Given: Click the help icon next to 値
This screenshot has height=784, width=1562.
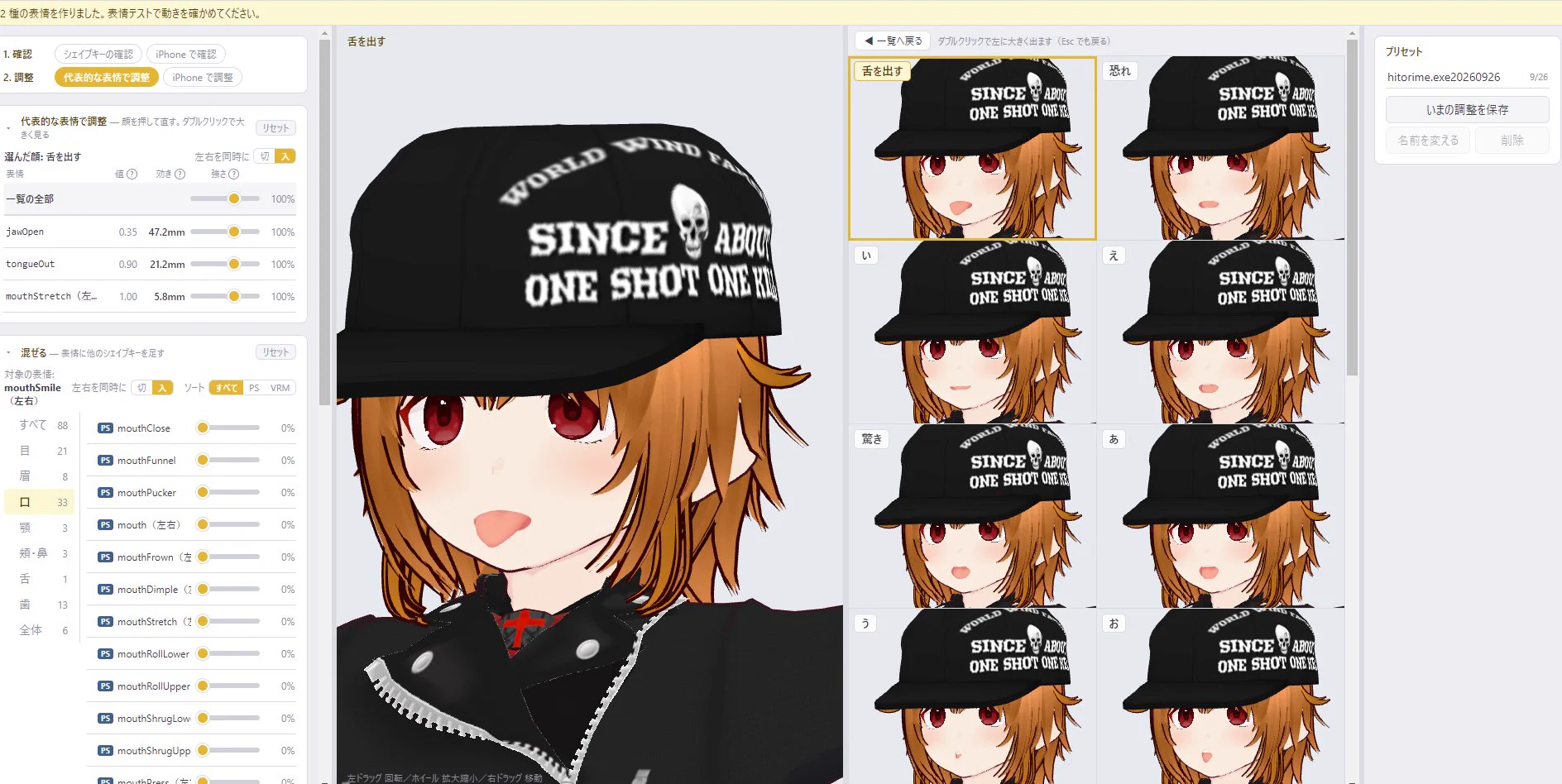Looking at the screenshot, I should [132, 174].
